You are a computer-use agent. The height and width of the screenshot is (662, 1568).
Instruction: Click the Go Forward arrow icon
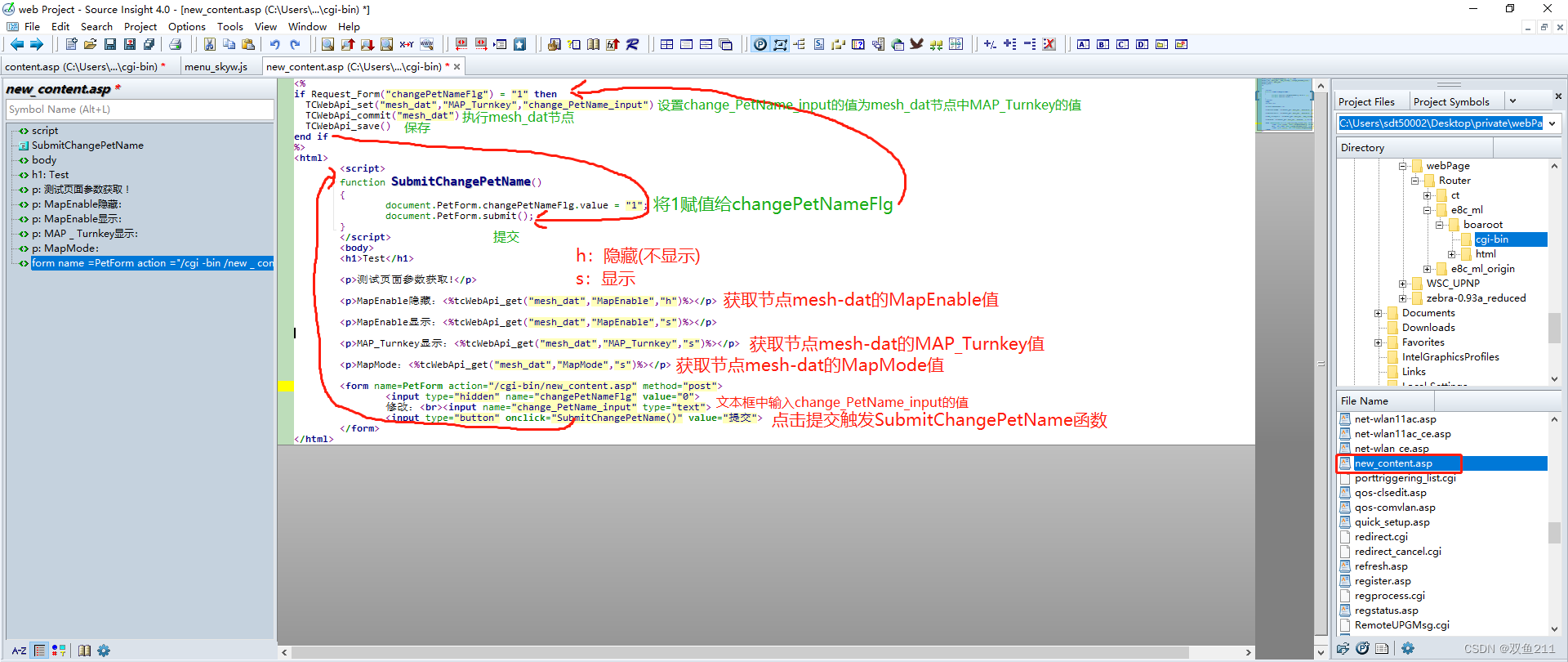[x=37, y=44]
